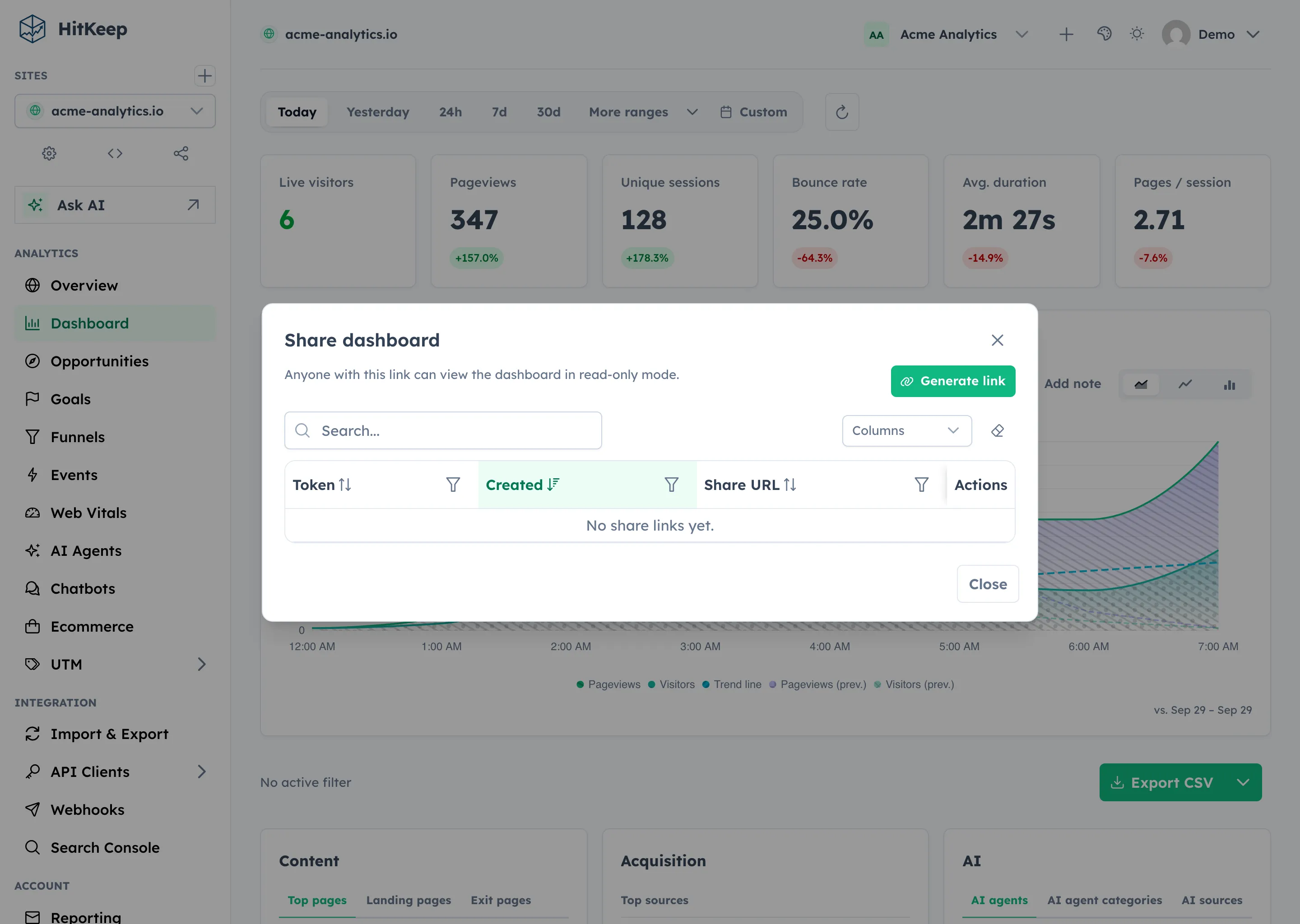Image resolution: width=1300 pixels, height=924 pixels.
Task: Open site settings gear icon
Action: click(49, 153)
